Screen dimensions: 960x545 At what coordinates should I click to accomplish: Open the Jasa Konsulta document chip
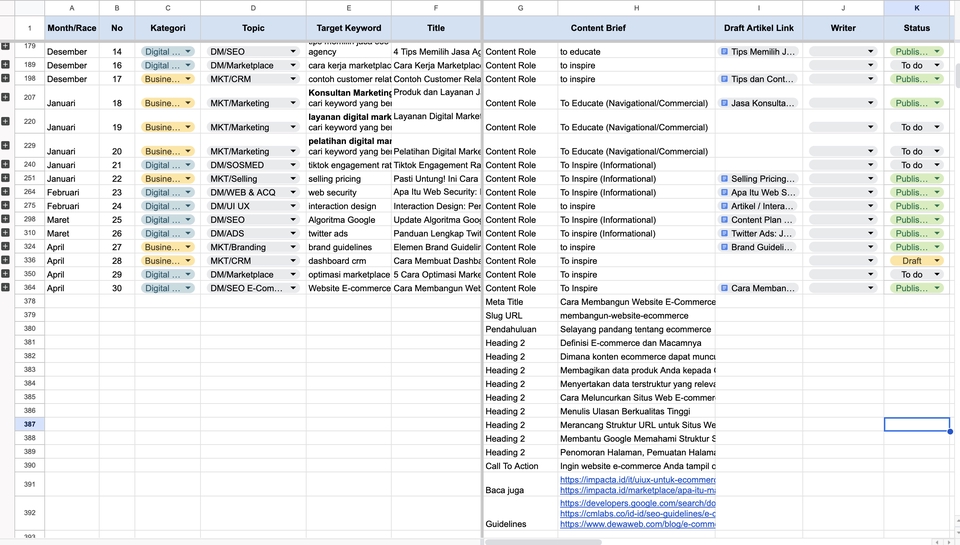pyautogui.click(x=758, y=103)
